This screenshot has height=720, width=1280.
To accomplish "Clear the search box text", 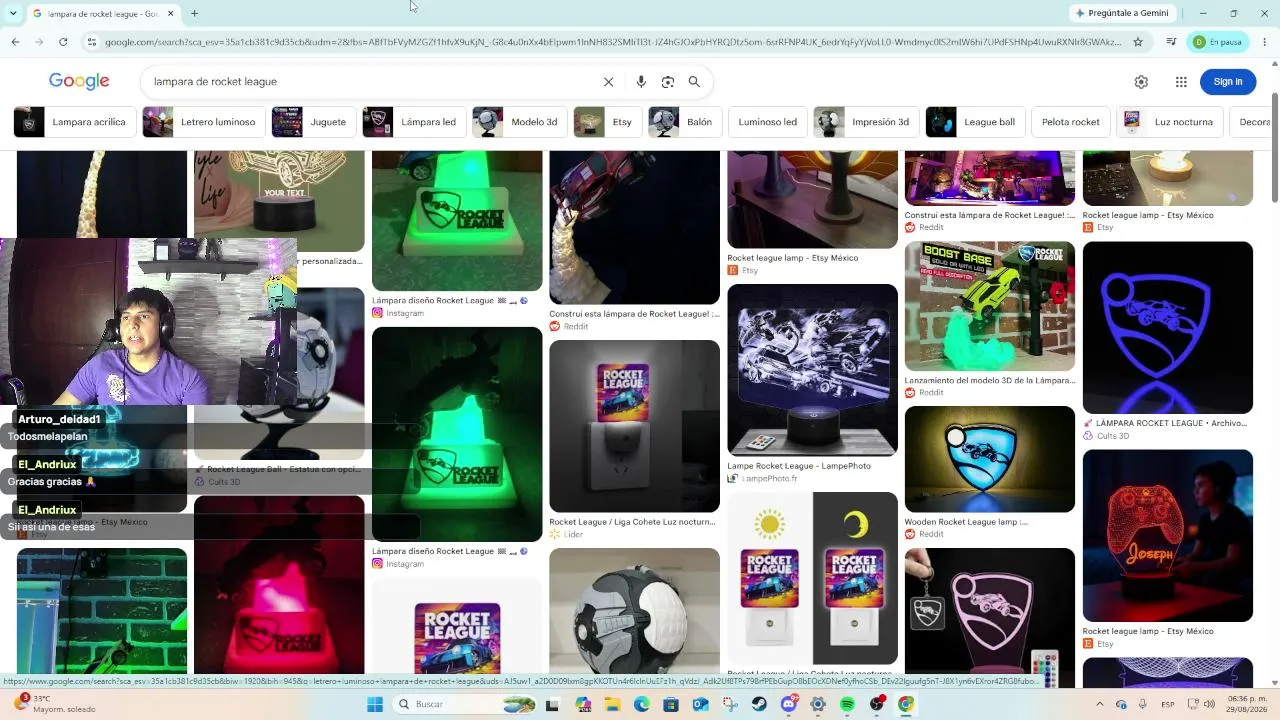I will 608,82.
